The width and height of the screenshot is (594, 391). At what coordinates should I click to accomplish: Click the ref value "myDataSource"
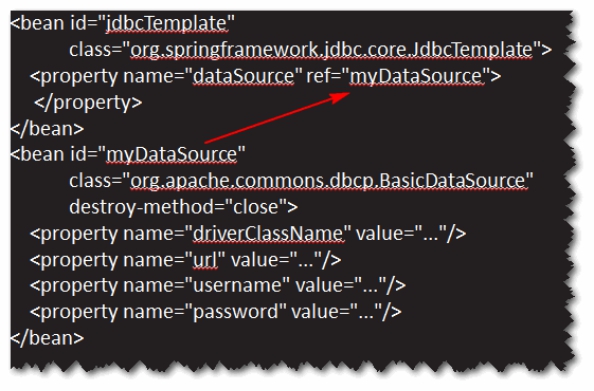pyautogui.click(x=417, y=77)
